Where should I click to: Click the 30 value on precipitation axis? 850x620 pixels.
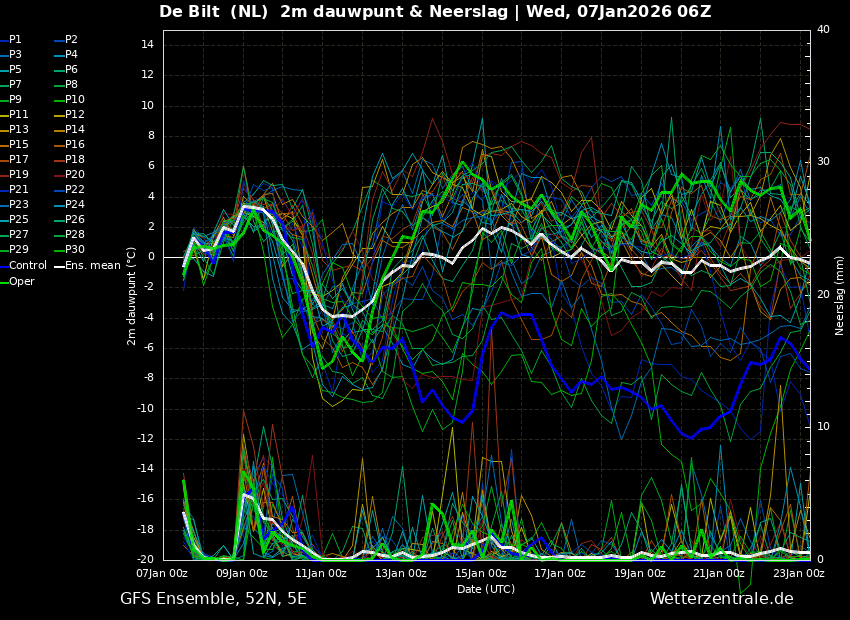click(x=823, y=162)
